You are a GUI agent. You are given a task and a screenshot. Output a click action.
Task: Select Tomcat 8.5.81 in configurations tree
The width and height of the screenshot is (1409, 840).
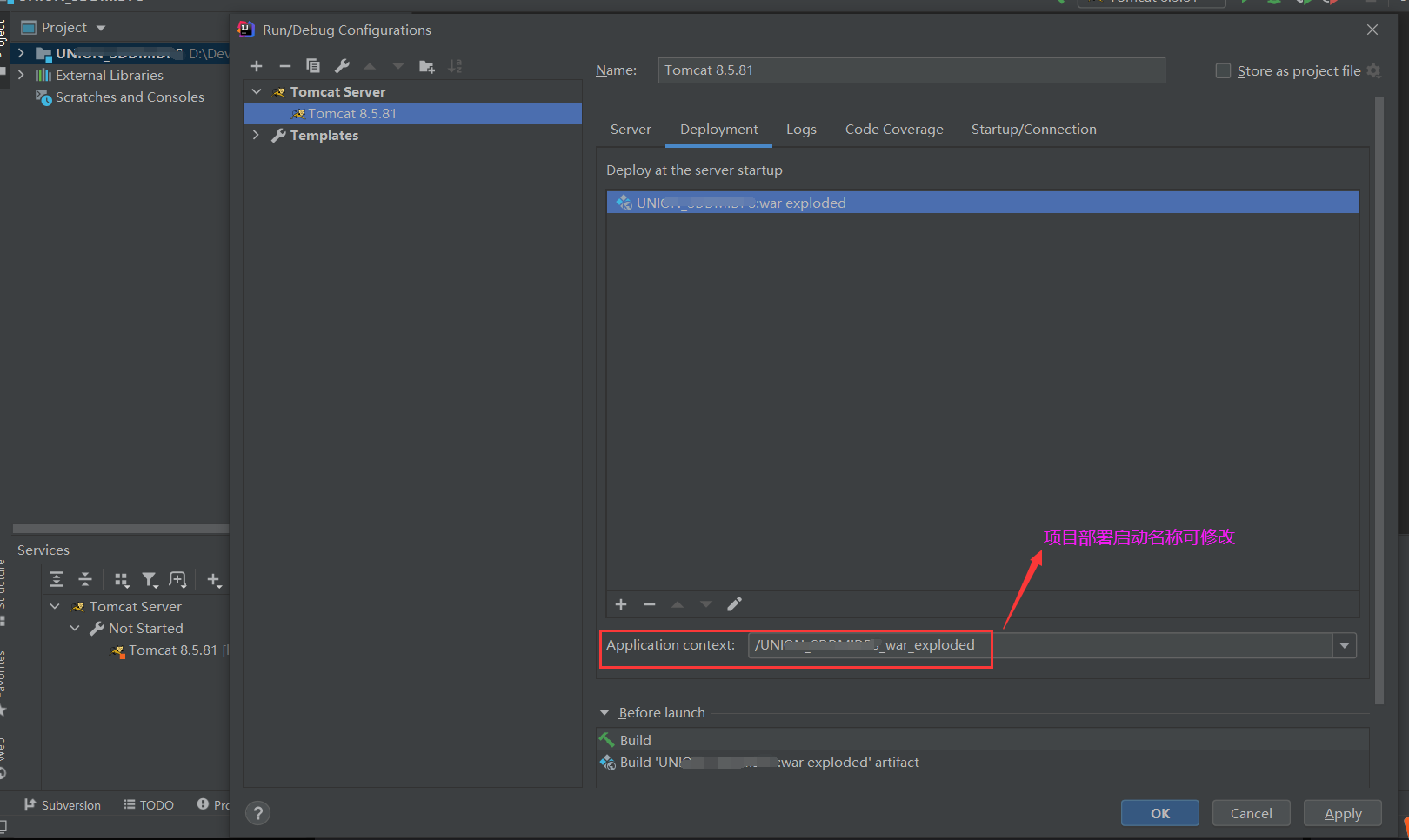coord(412,113)
